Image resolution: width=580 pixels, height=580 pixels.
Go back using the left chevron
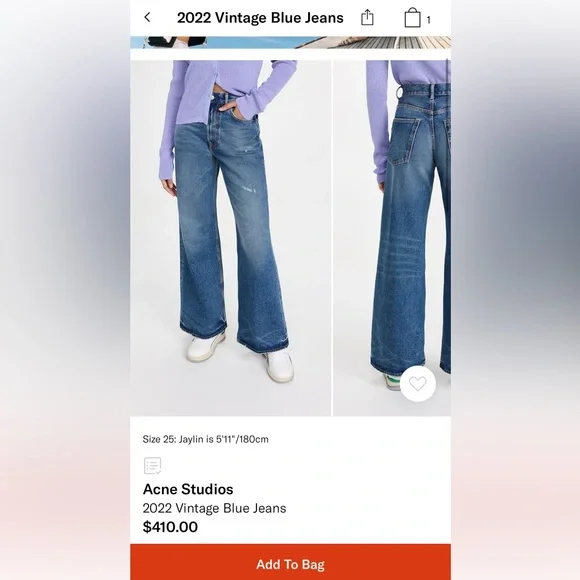pos(147,17)
